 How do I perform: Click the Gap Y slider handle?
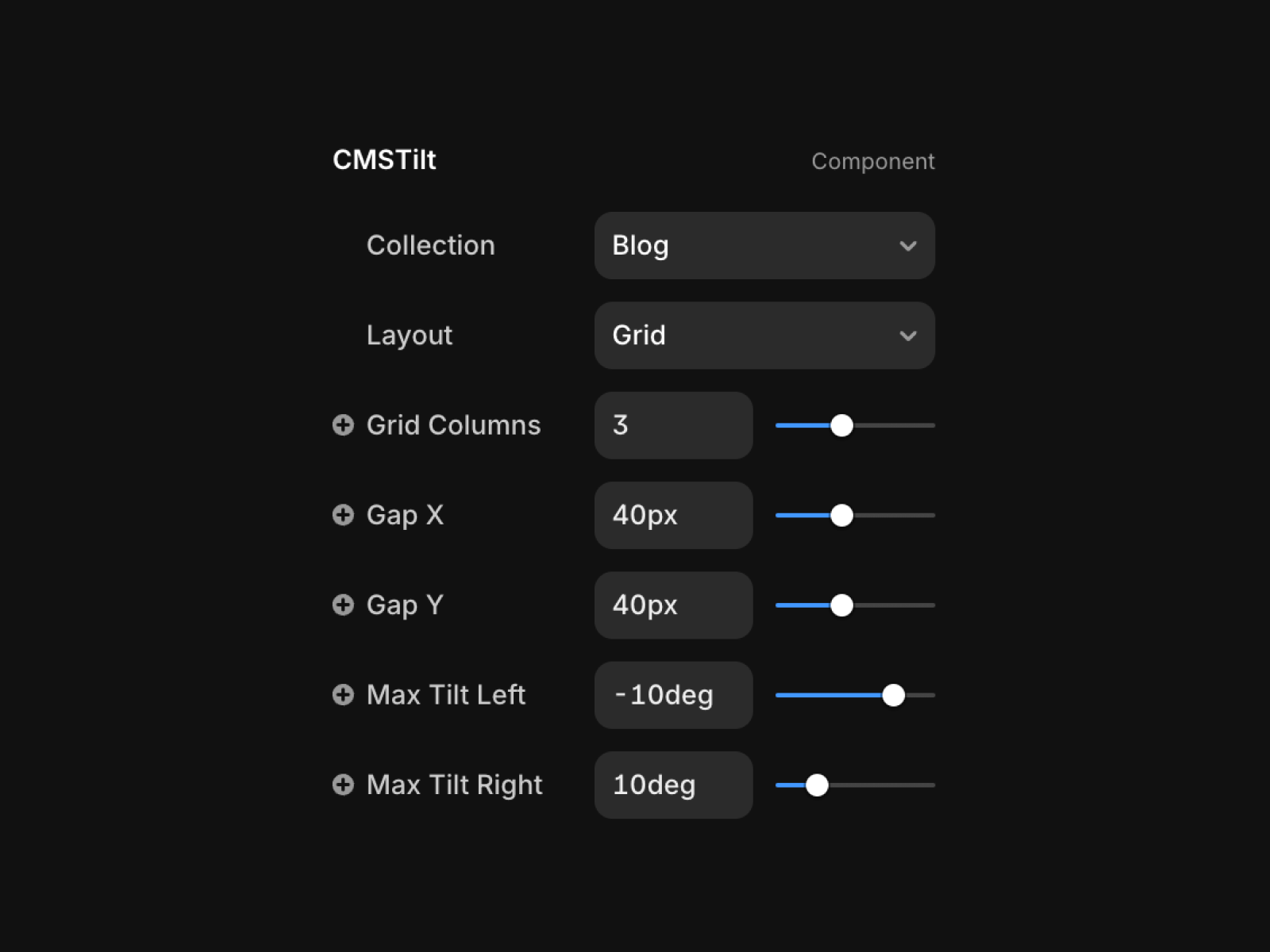(841, 605)
